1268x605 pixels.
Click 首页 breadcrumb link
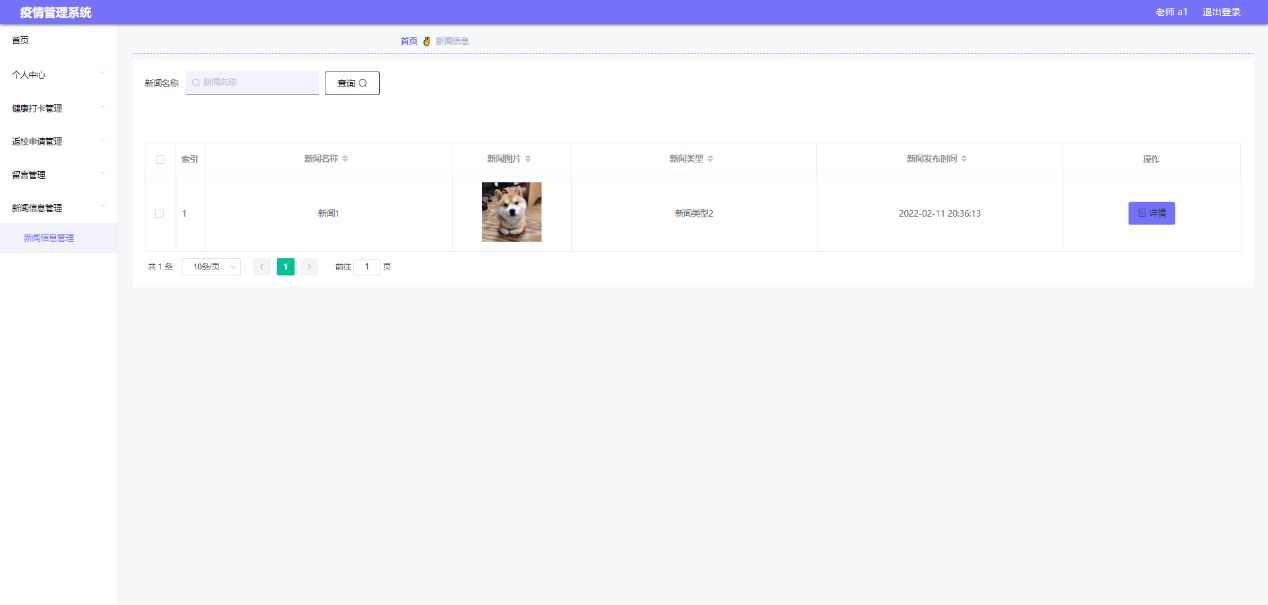[x=409, y=41]
